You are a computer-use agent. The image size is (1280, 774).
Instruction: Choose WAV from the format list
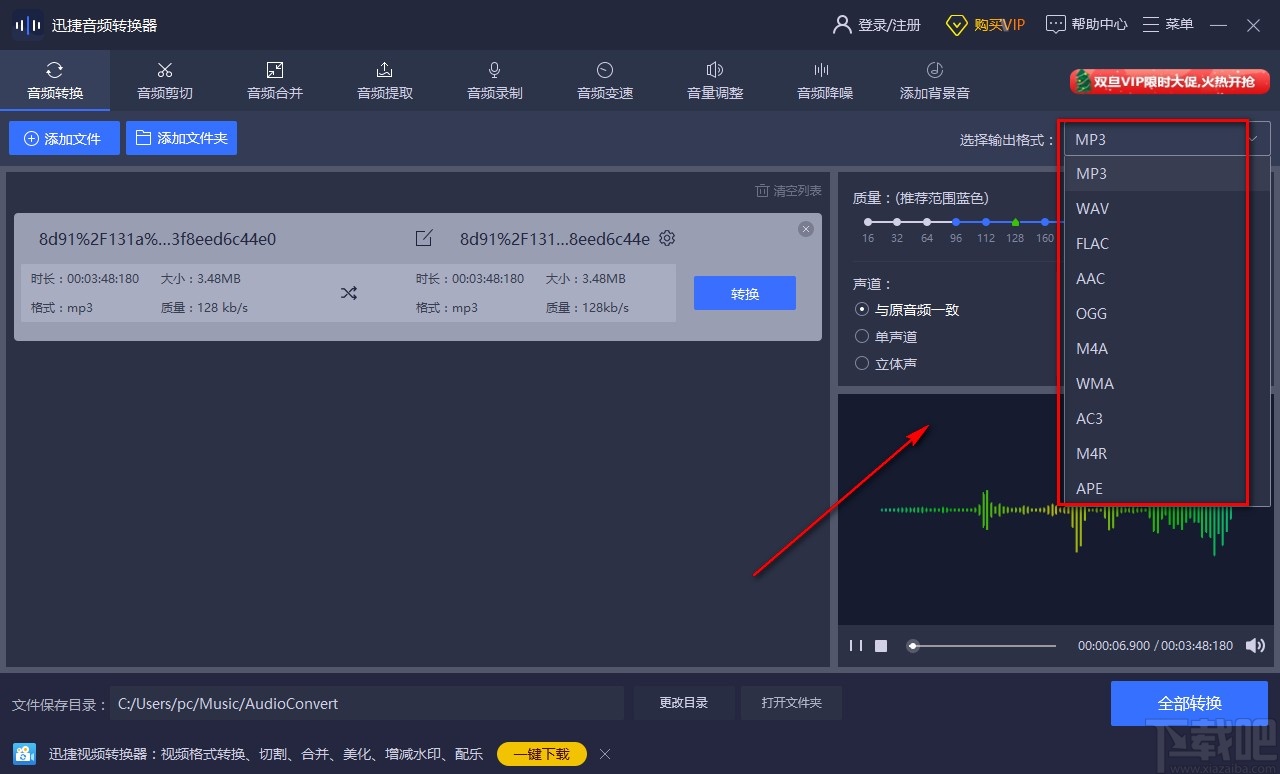(1092, 208)
